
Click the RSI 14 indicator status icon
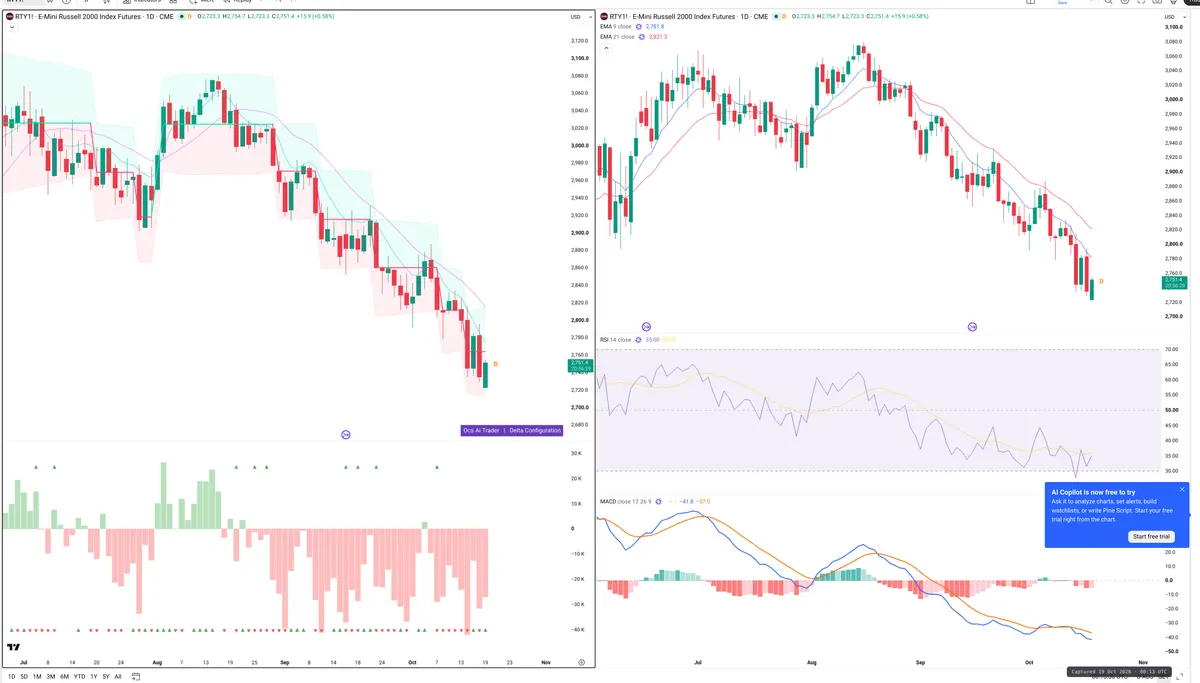pyautogui.click(x=639, y=340)
